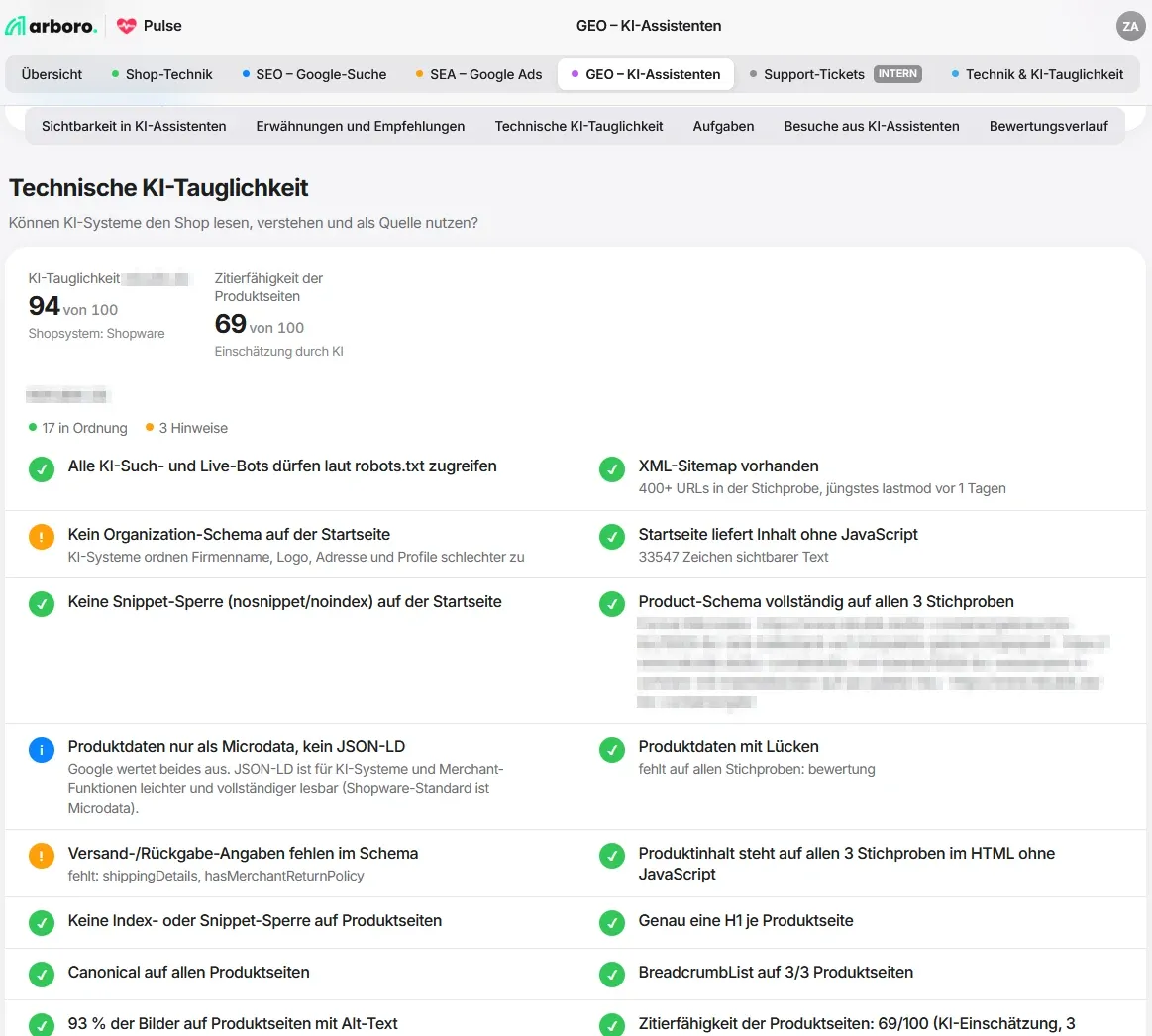Click 'BreadcrumbList auf 3/3 Produktseiten' title
The width and height of the screenshot is (1152, 1036).
tap(776, 972)
